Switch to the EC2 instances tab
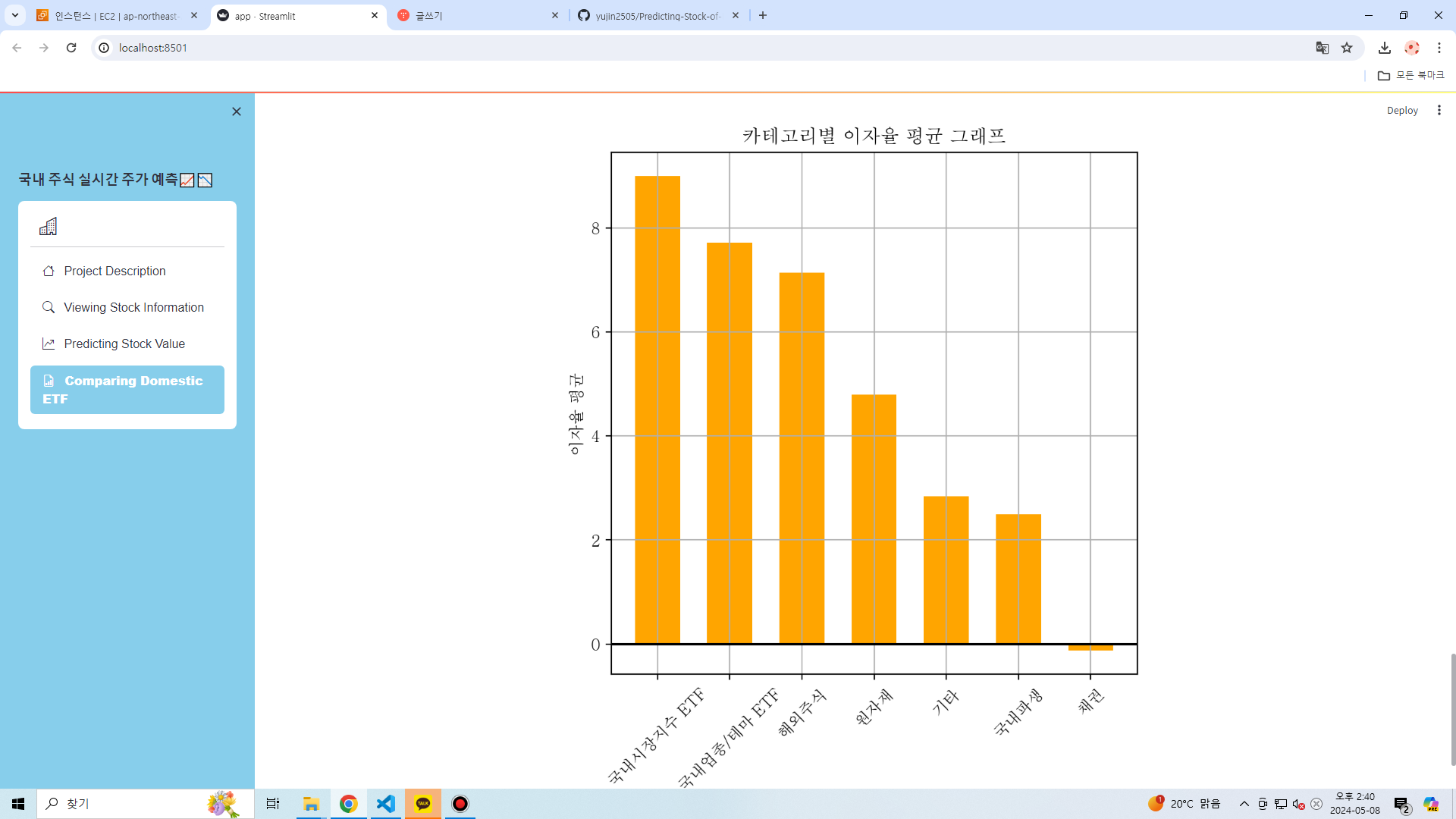The height and width of the screenshot is (819, 1456). [114, 15]
